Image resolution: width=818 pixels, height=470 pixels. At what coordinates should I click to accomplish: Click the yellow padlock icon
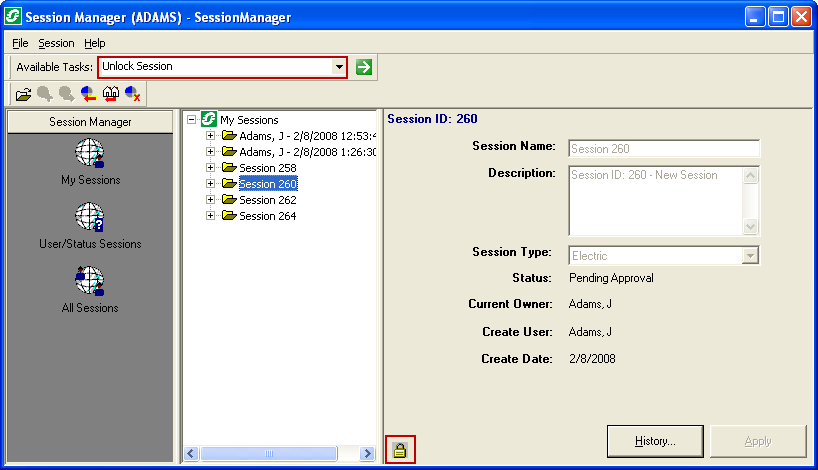400,451
